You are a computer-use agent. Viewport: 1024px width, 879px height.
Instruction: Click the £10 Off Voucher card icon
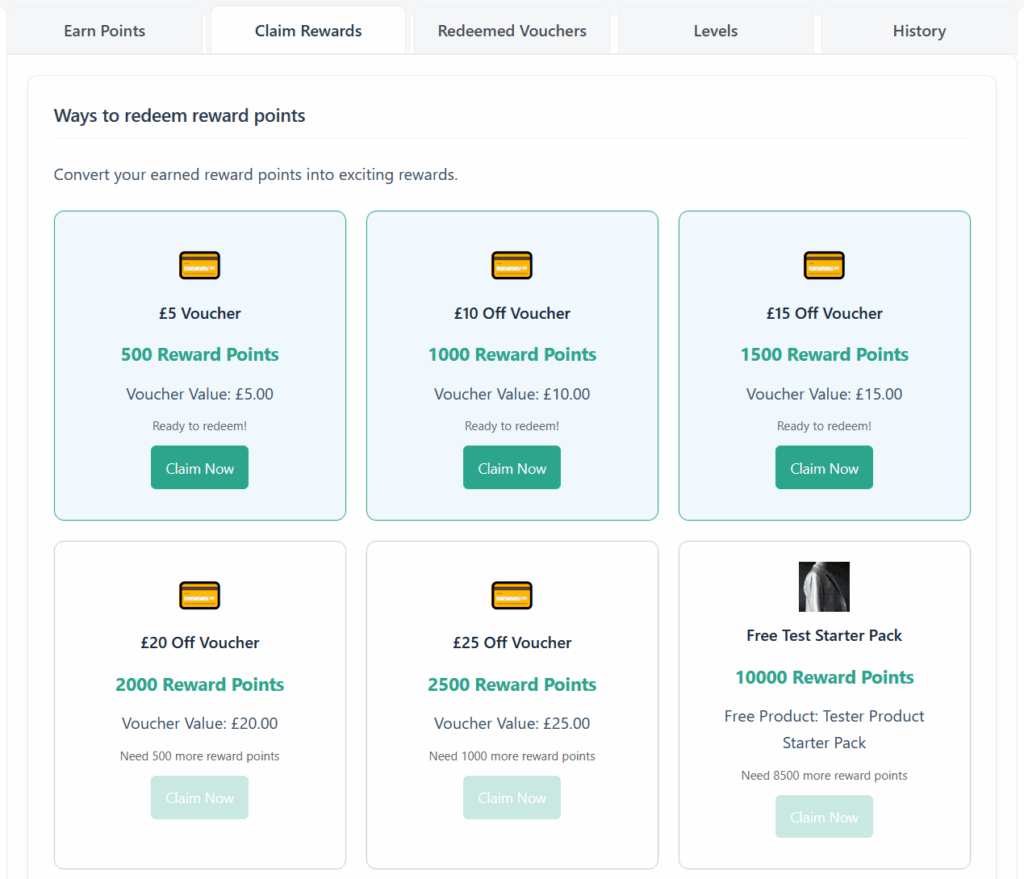[x=511, y=265]
